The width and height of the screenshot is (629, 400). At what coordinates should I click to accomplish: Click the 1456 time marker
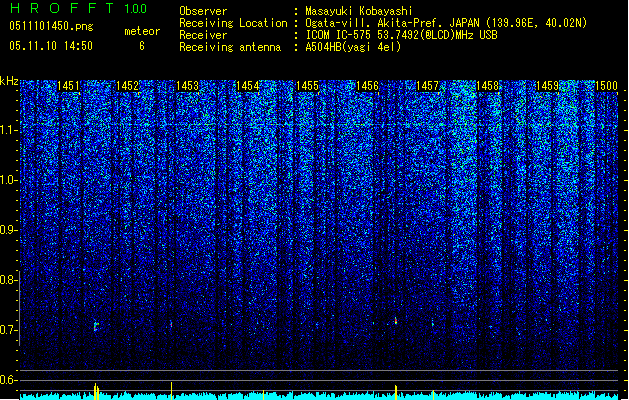367,86
